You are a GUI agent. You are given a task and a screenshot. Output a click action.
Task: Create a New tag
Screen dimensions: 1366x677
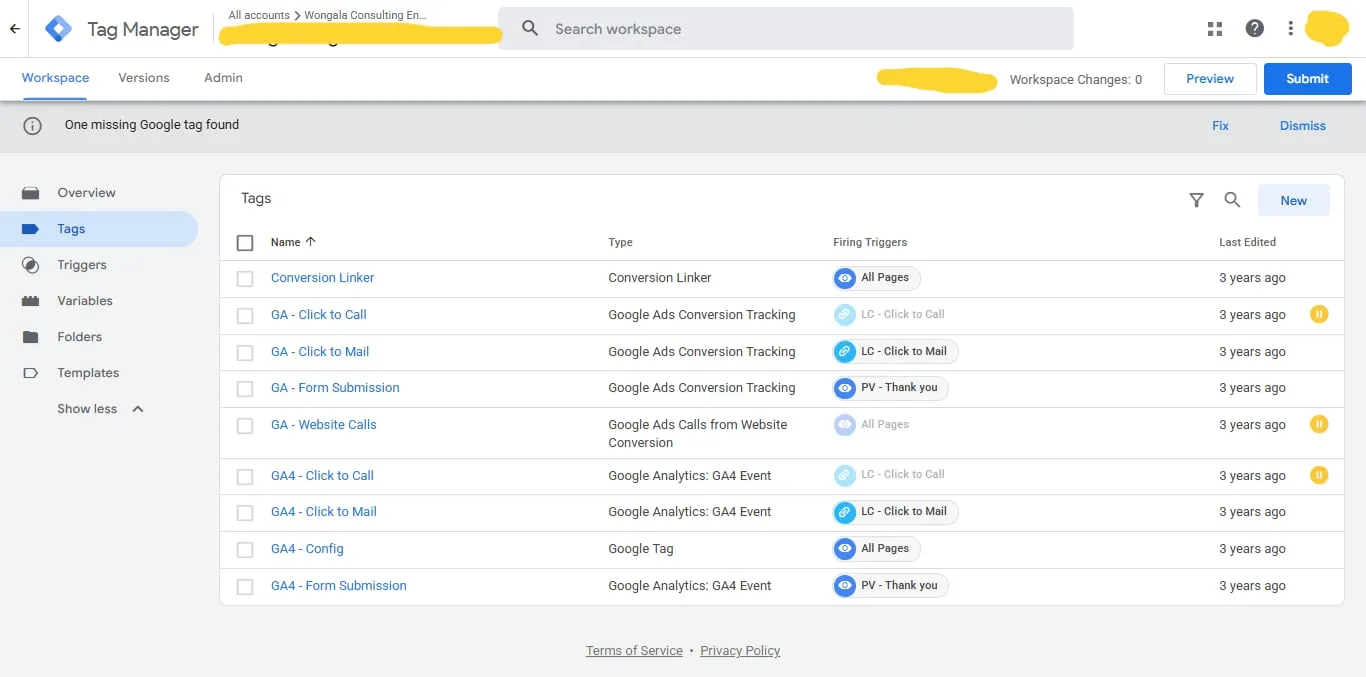pyautogui.click(x=1293, y=200)
